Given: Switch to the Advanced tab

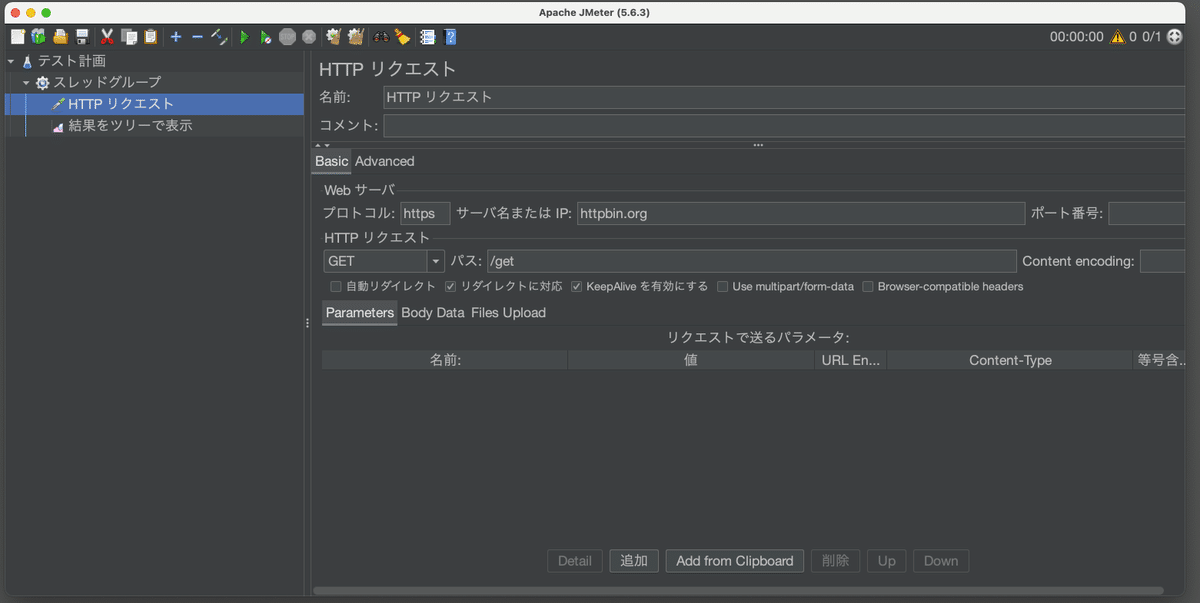Looking at the screenshot, I should (385, 161).
